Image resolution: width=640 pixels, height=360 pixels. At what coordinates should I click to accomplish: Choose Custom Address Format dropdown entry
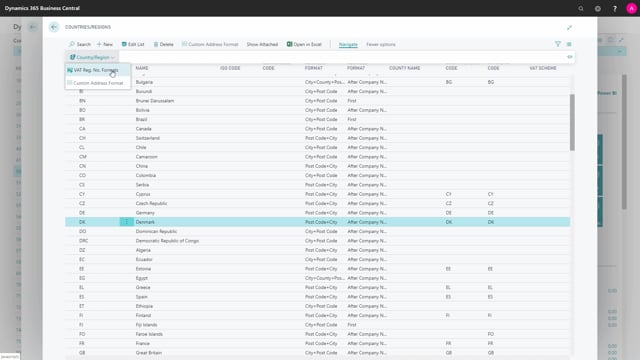pos(98,83)
